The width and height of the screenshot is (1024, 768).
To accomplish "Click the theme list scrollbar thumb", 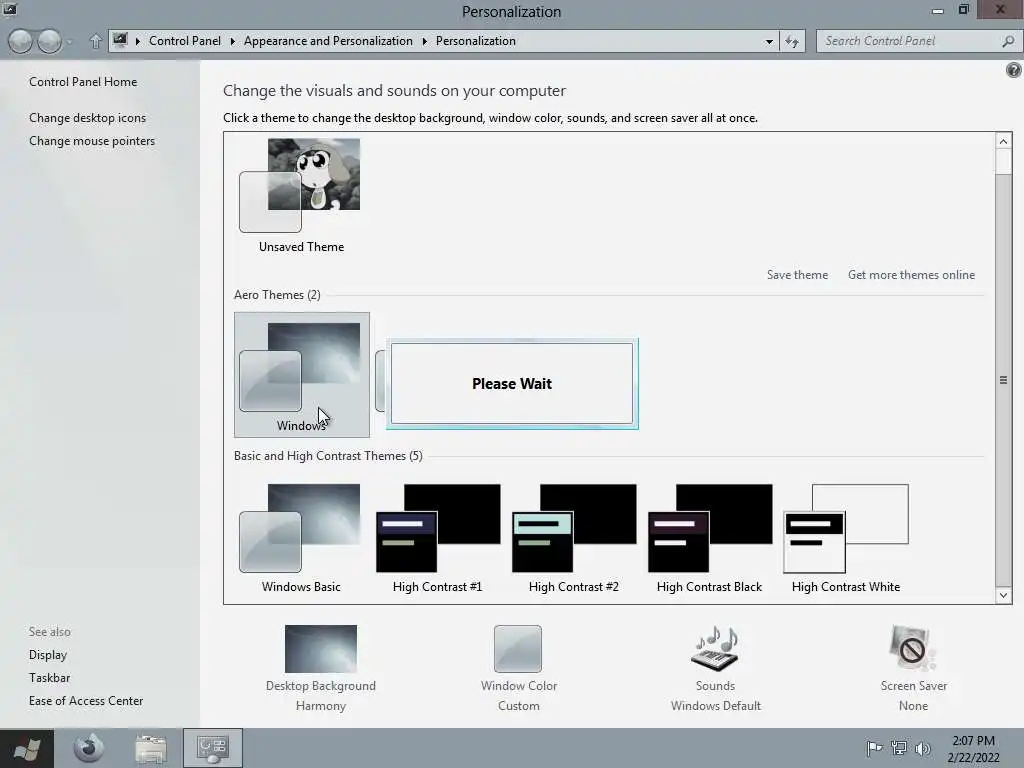I will pyautogui.click(x=1004, y=380).
